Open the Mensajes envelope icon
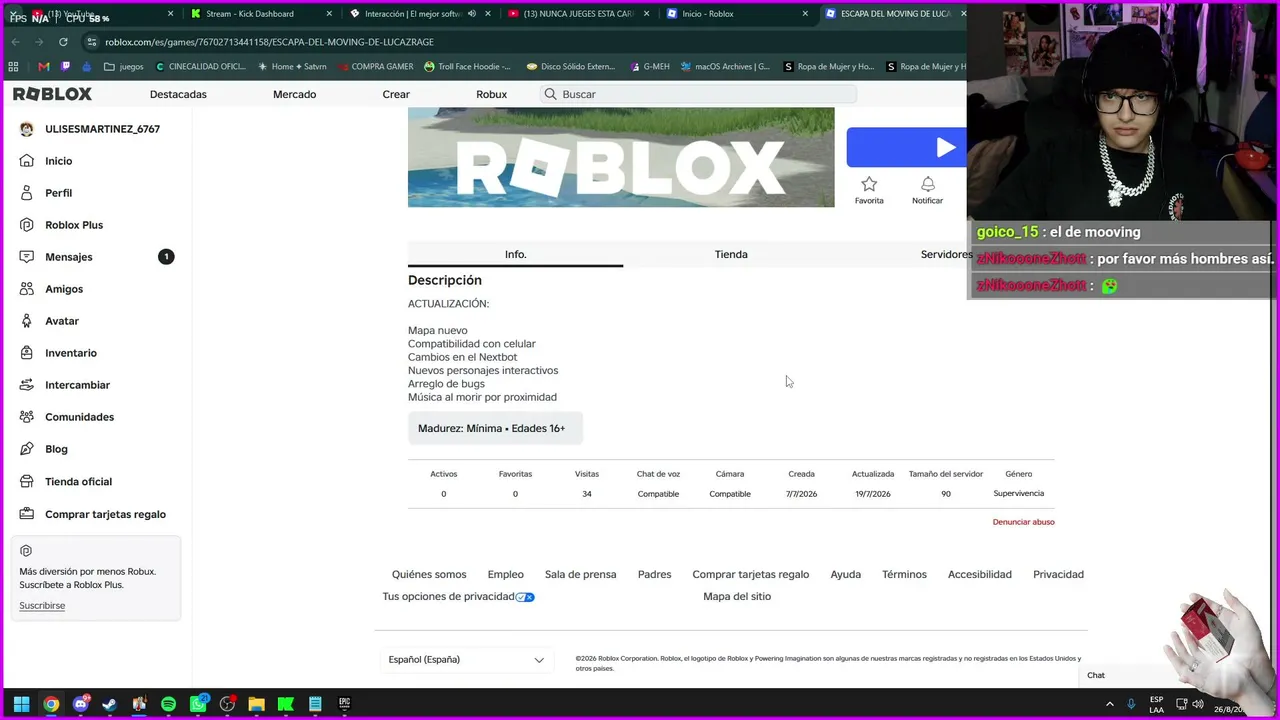 click(x=26, y=257)
